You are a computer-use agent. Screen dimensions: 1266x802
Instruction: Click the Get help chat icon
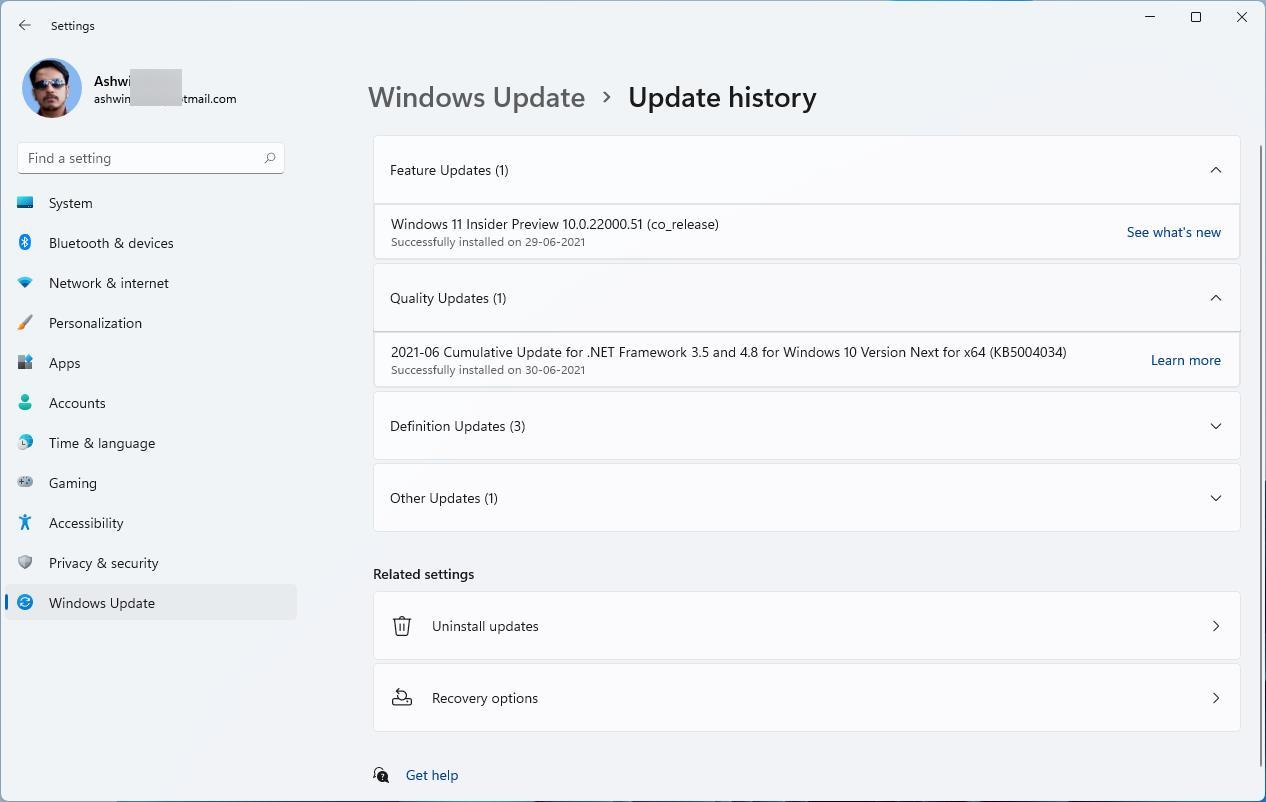pyautogui.click(x=381, y=775)
